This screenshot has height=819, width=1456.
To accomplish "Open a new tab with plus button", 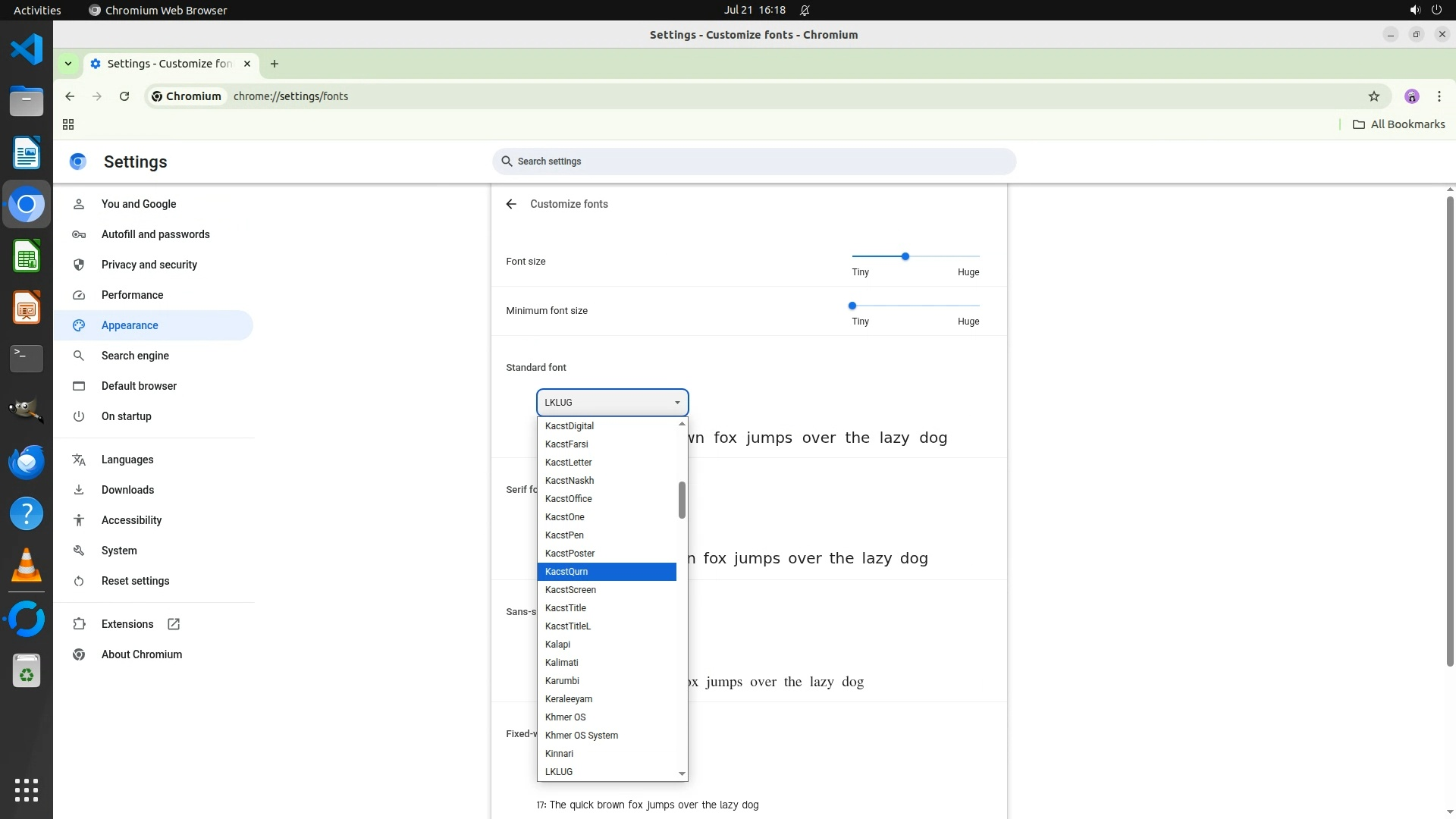I will [275, 64].
